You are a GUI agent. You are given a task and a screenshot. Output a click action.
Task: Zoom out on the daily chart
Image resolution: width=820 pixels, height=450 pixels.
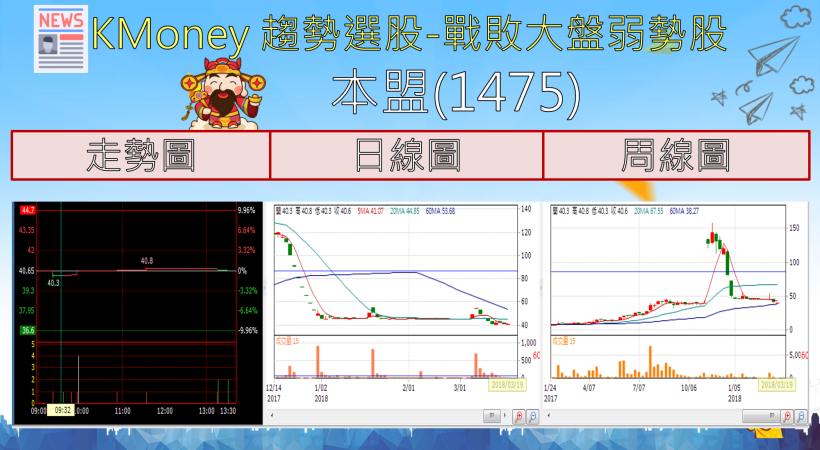[x=532, y=417]
